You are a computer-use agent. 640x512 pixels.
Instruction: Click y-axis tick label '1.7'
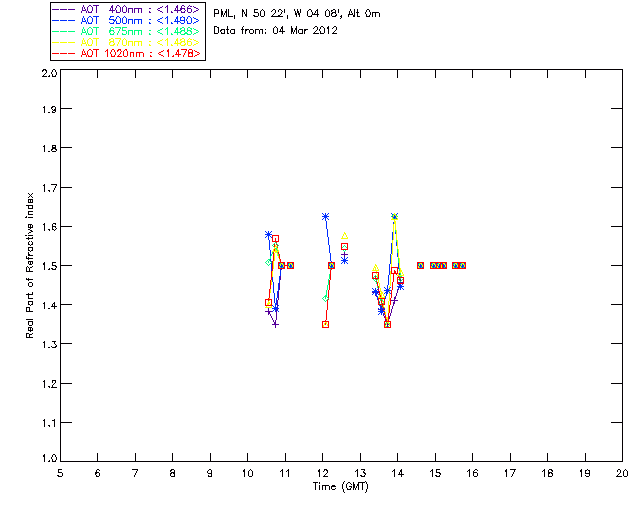click(x=49, y=188)
